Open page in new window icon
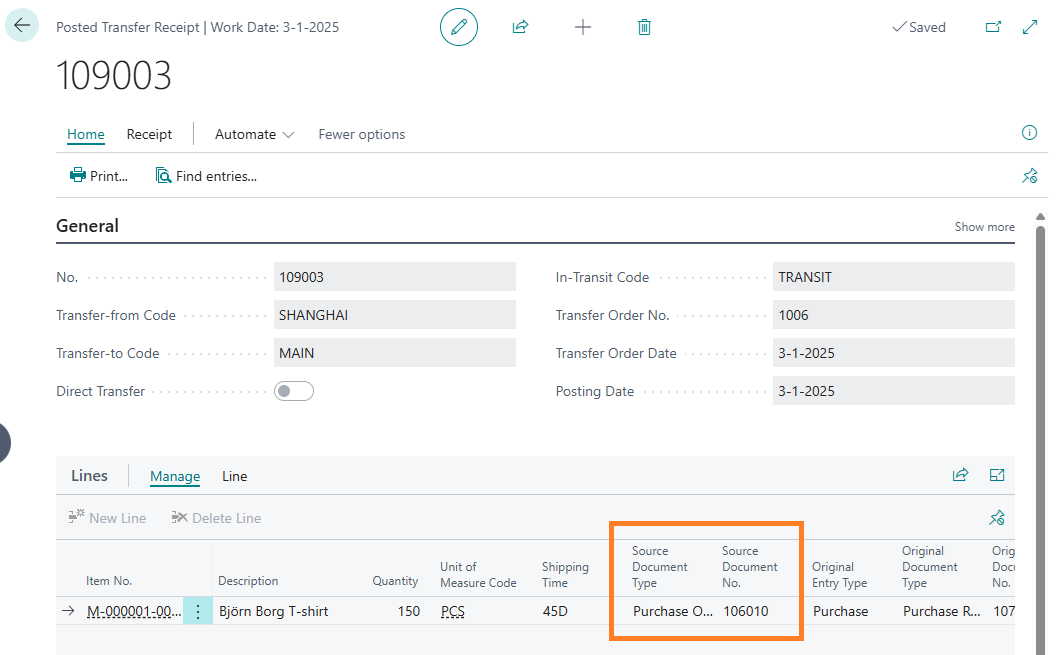This screenshot has height=655, width=1059. point(993,27)
